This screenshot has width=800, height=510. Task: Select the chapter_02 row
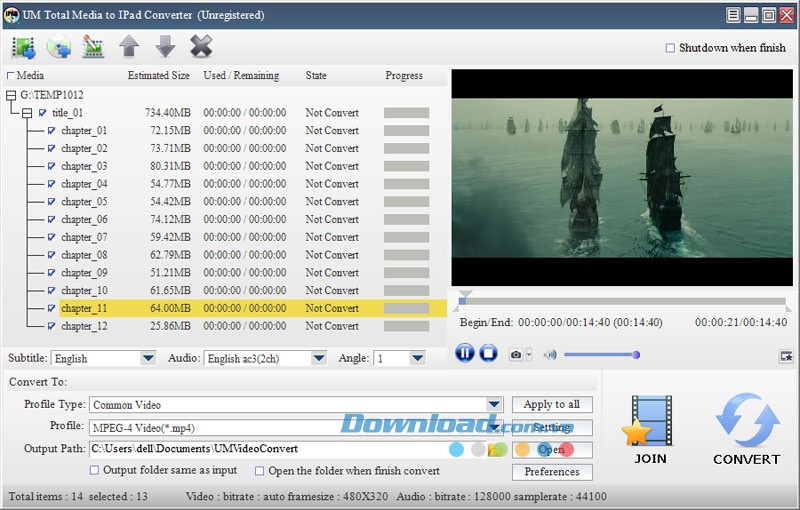(253, 148)
